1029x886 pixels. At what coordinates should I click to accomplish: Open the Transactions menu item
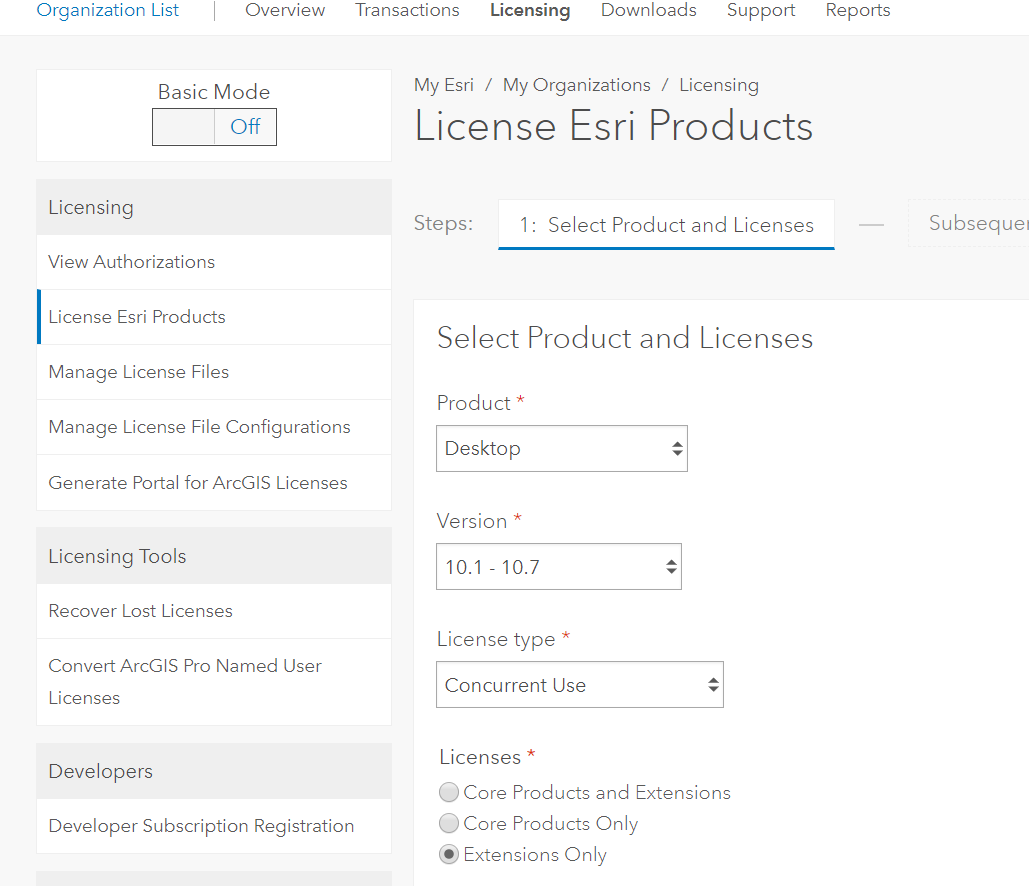tap(407, 11)
